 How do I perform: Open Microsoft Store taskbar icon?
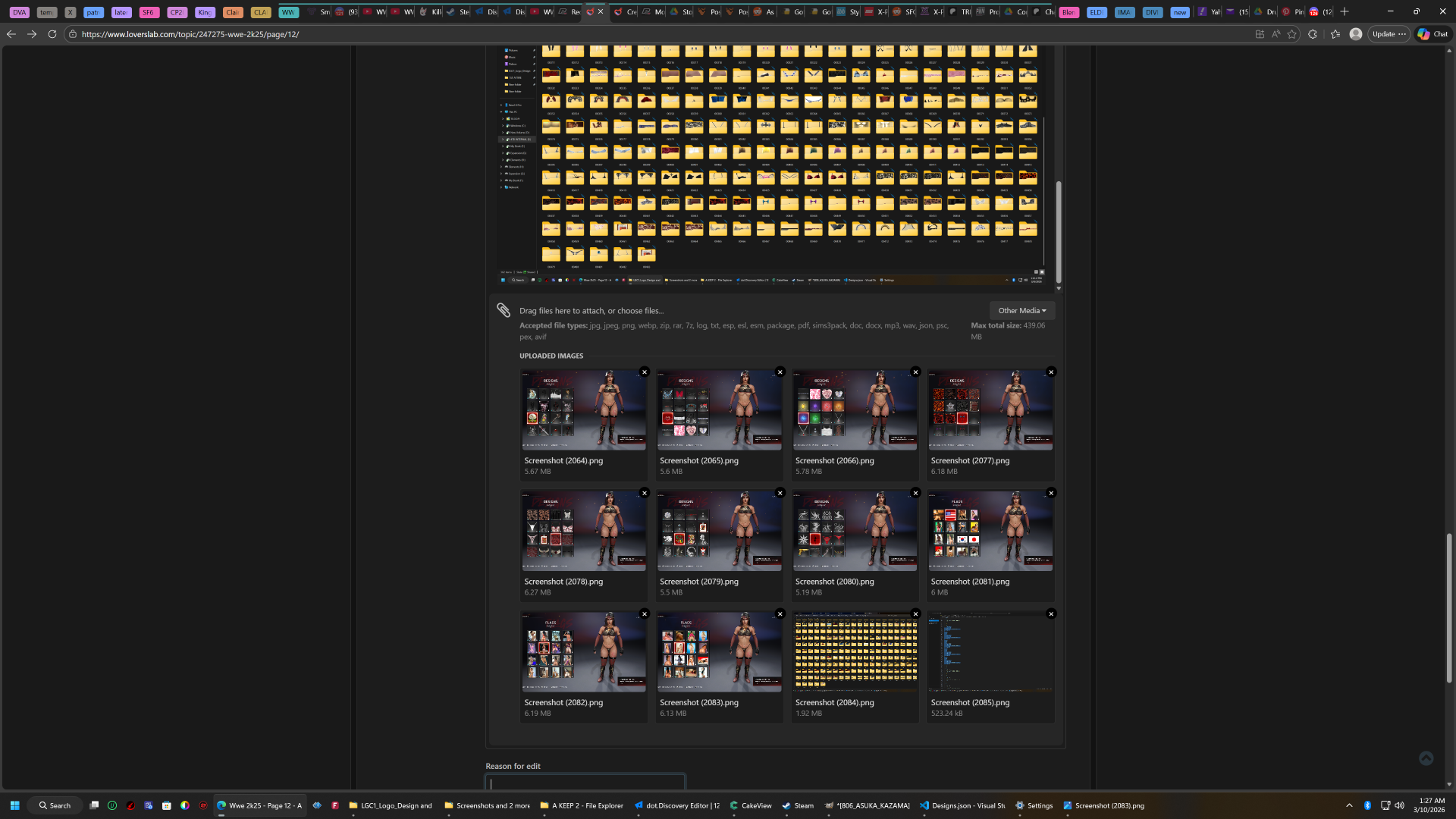click(x=167, y=805)
